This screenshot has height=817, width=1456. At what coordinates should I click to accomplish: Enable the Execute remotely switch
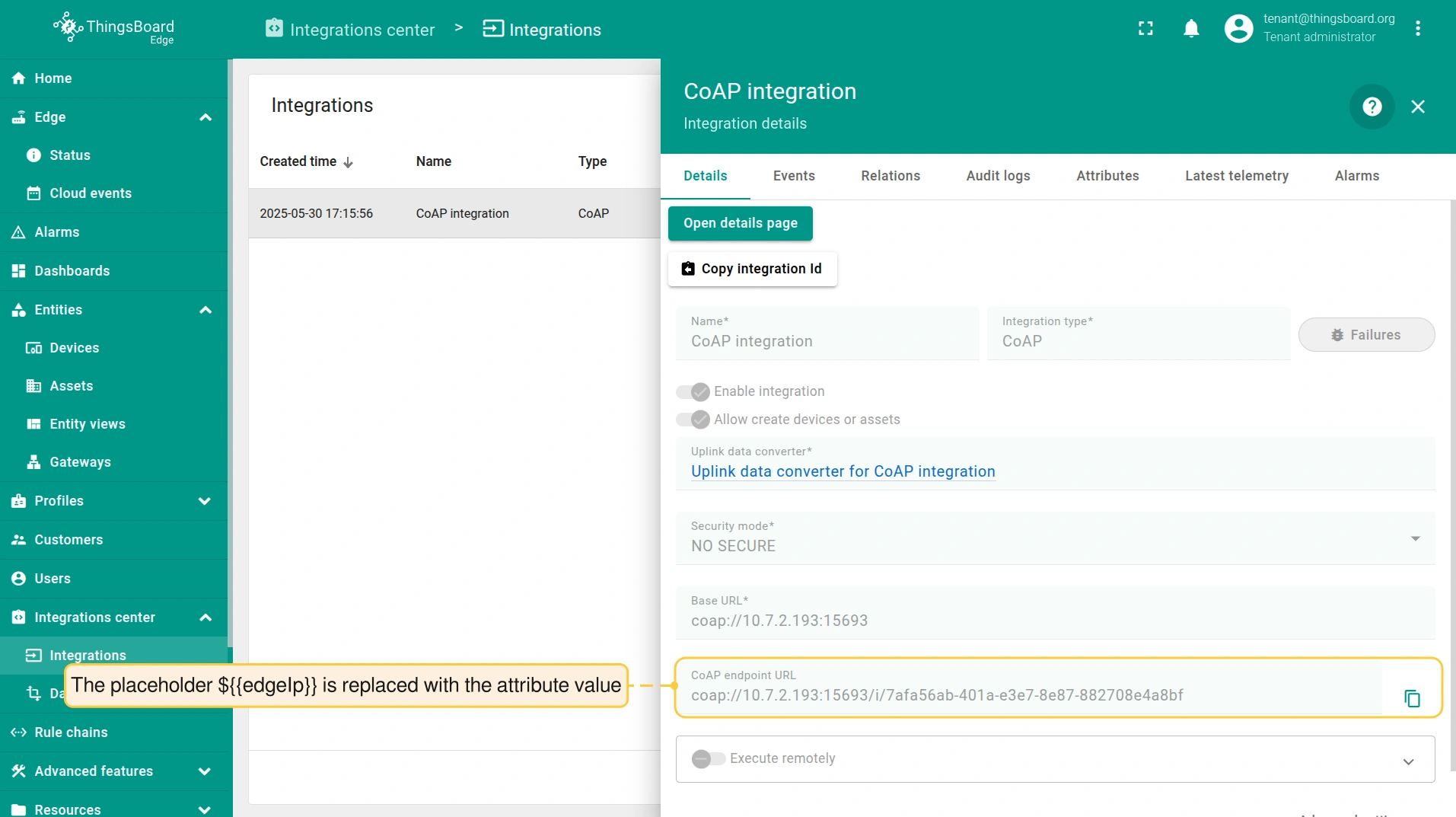pos(708,758)
